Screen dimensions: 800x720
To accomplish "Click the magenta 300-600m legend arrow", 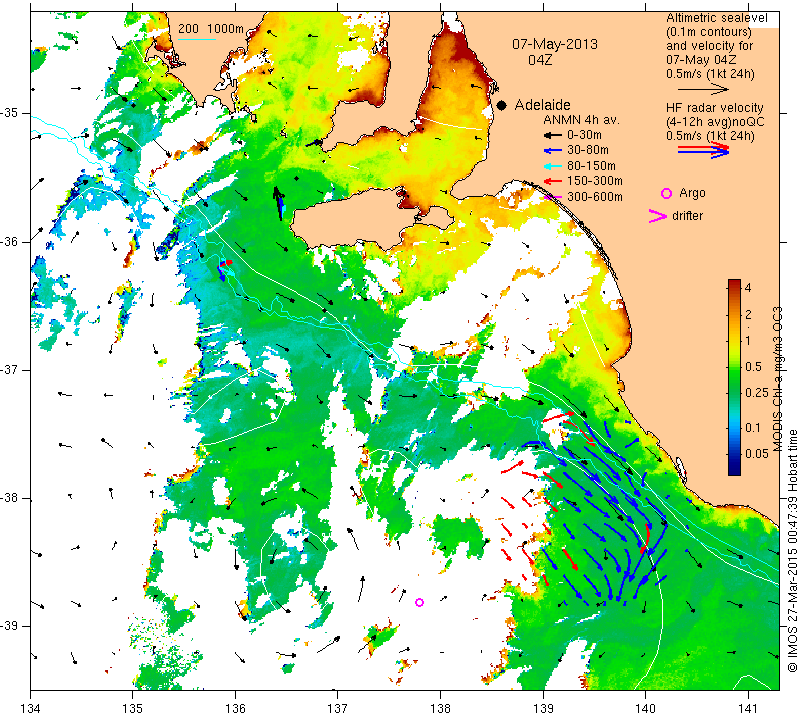I will 552,197.
